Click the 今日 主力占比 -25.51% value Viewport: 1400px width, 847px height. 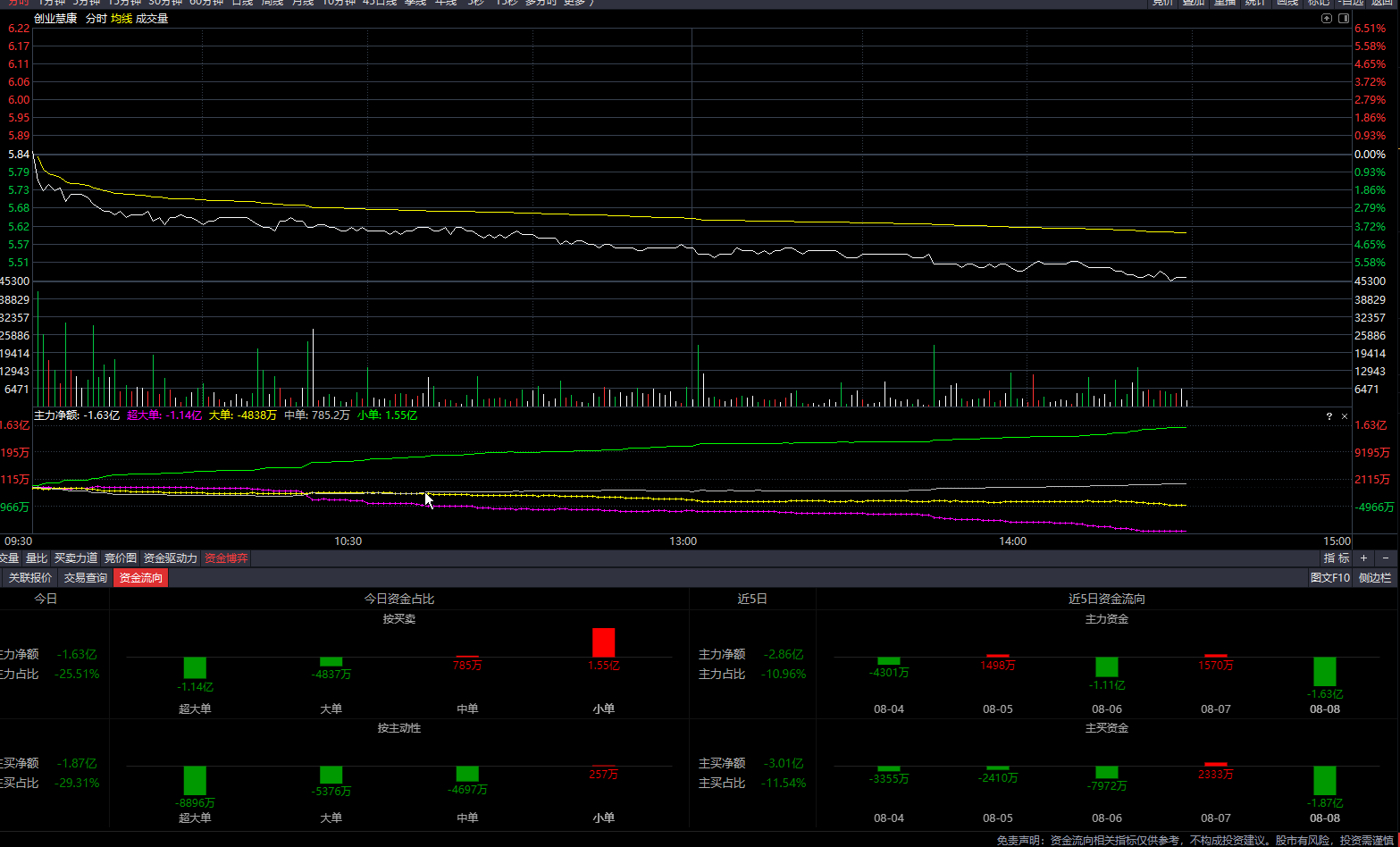click(x=77, y=674)
